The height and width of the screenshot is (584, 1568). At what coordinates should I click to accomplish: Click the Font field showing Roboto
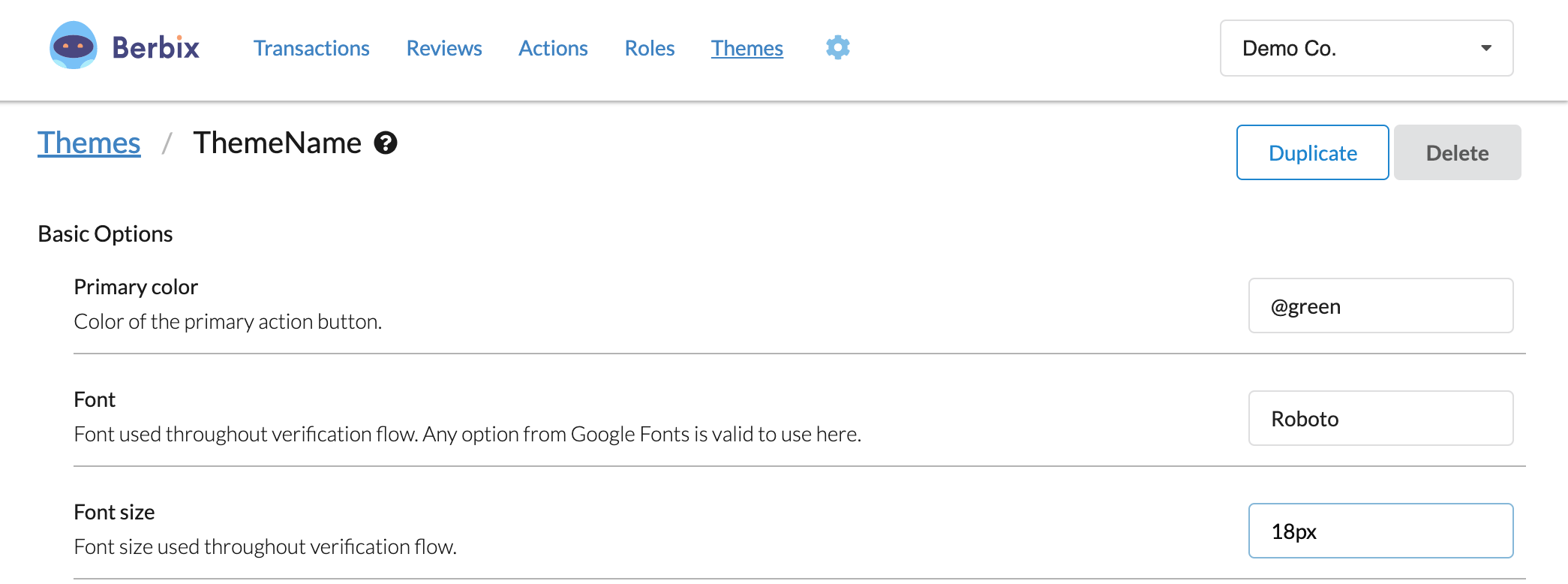point(1380,418)
